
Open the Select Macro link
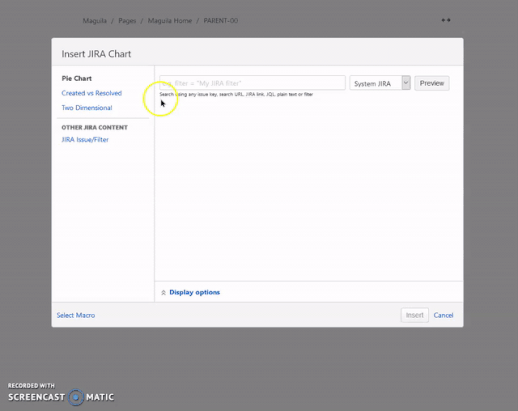pyautogui.click(x=76, y=315)
